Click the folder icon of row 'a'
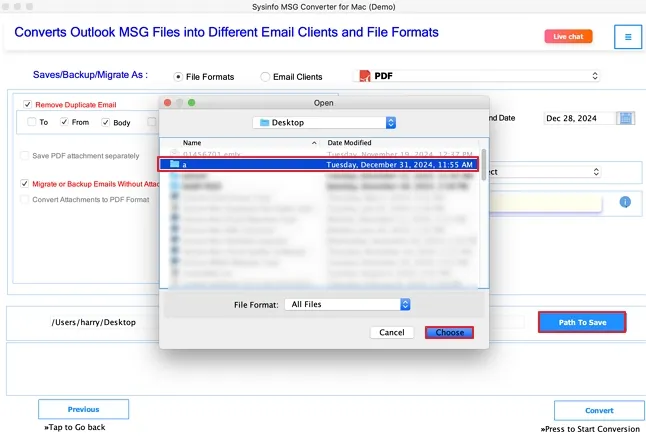The image size is (646, 442). click(175, 164)
